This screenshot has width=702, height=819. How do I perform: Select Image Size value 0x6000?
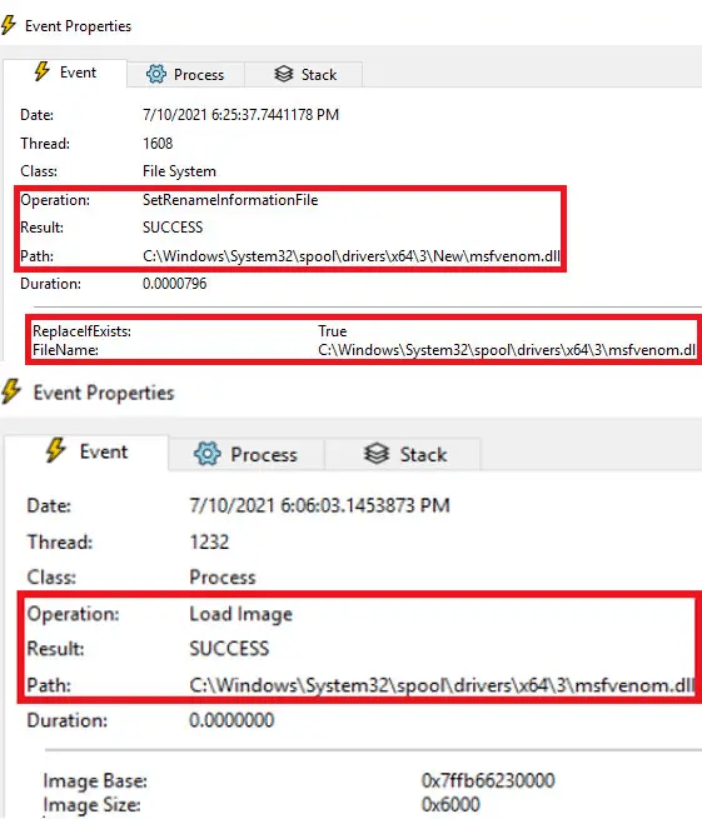click(x=451, y=804)
